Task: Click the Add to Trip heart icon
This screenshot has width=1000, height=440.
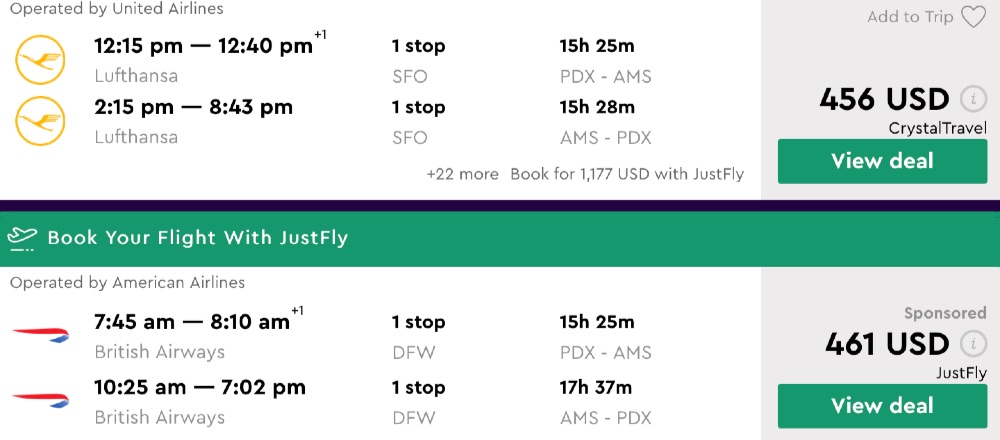Action: click(972, 17)
